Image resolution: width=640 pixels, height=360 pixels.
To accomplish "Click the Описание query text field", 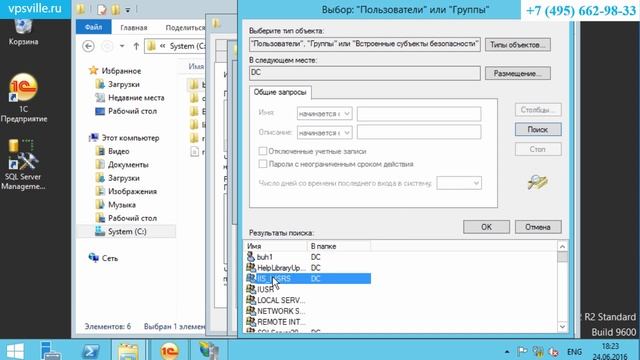I will pyautogui.click(x=419, y=132).
